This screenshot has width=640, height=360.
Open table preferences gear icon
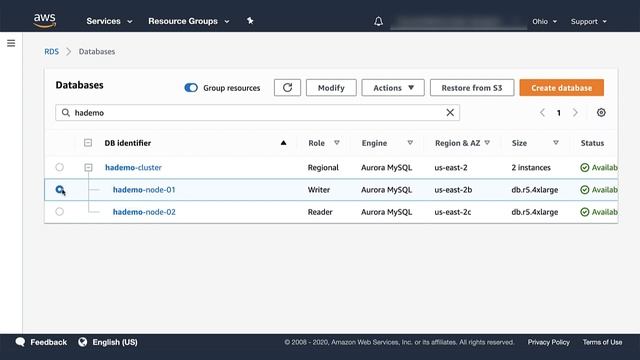coord(601,113)
